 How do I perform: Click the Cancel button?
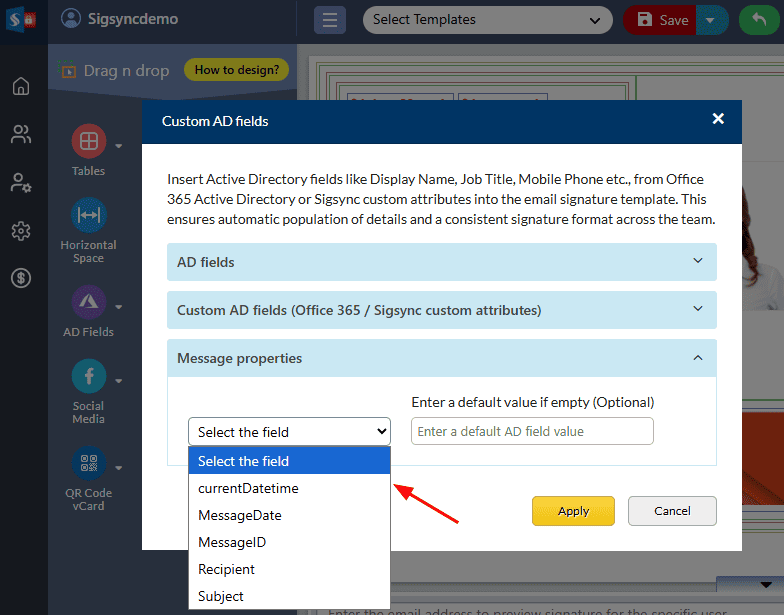point(672,511)
